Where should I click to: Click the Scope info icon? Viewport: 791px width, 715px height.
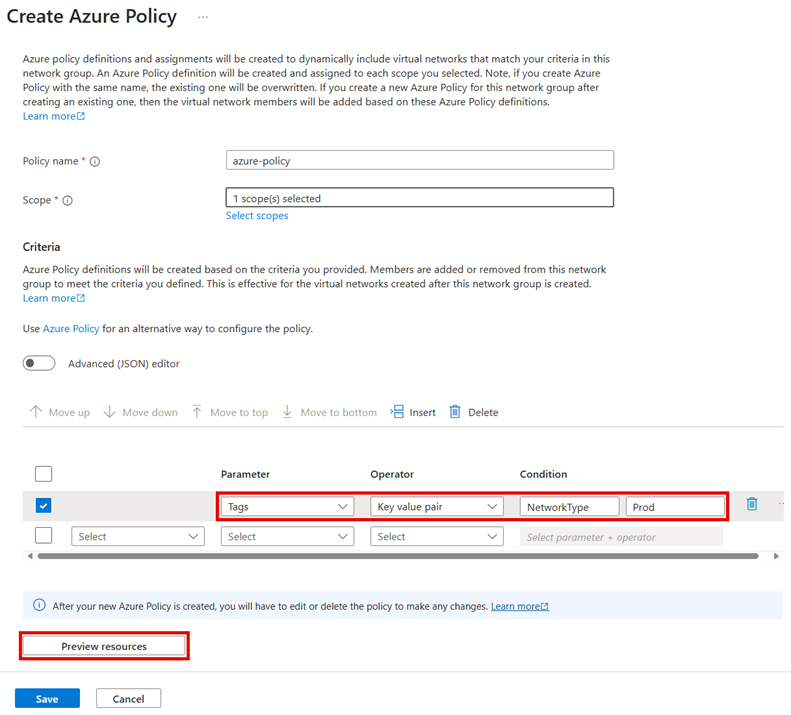[68, 200]
